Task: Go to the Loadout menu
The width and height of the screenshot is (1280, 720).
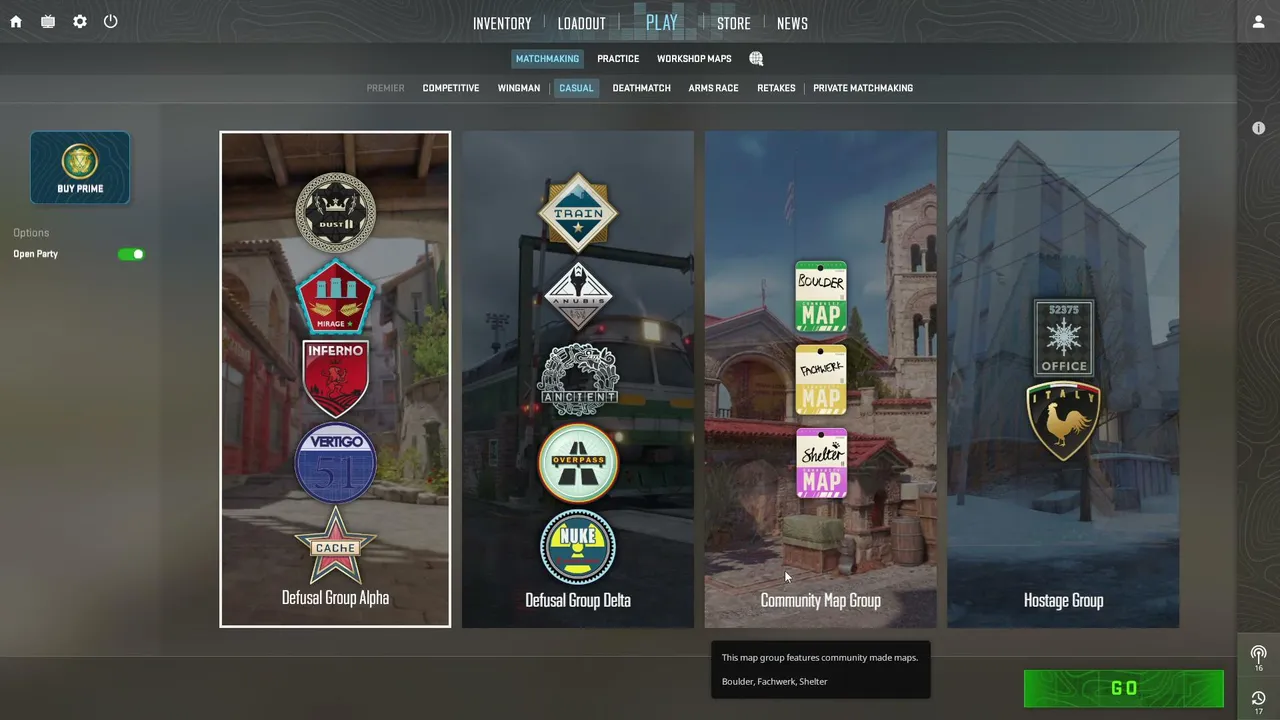Action: point(582,23)
